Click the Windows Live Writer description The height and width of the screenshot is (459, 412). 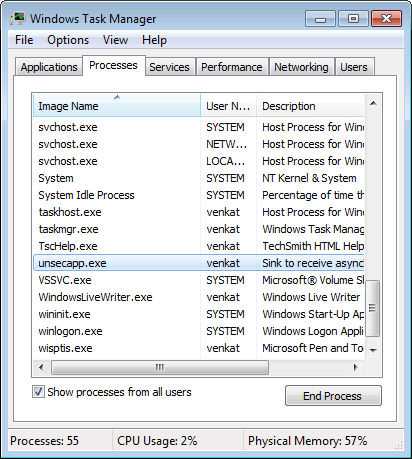coord(311,297)
